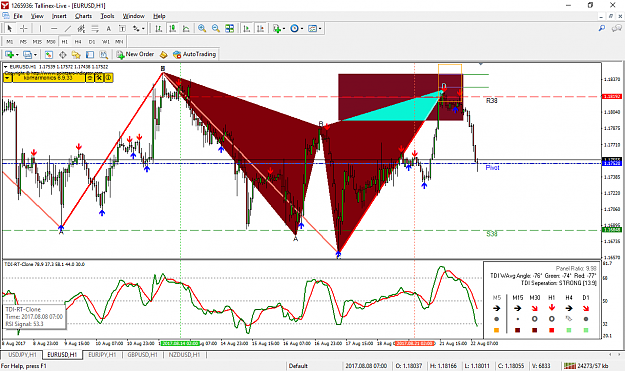Open the Charts menu
625x371 pixels.
pos(83,16)
